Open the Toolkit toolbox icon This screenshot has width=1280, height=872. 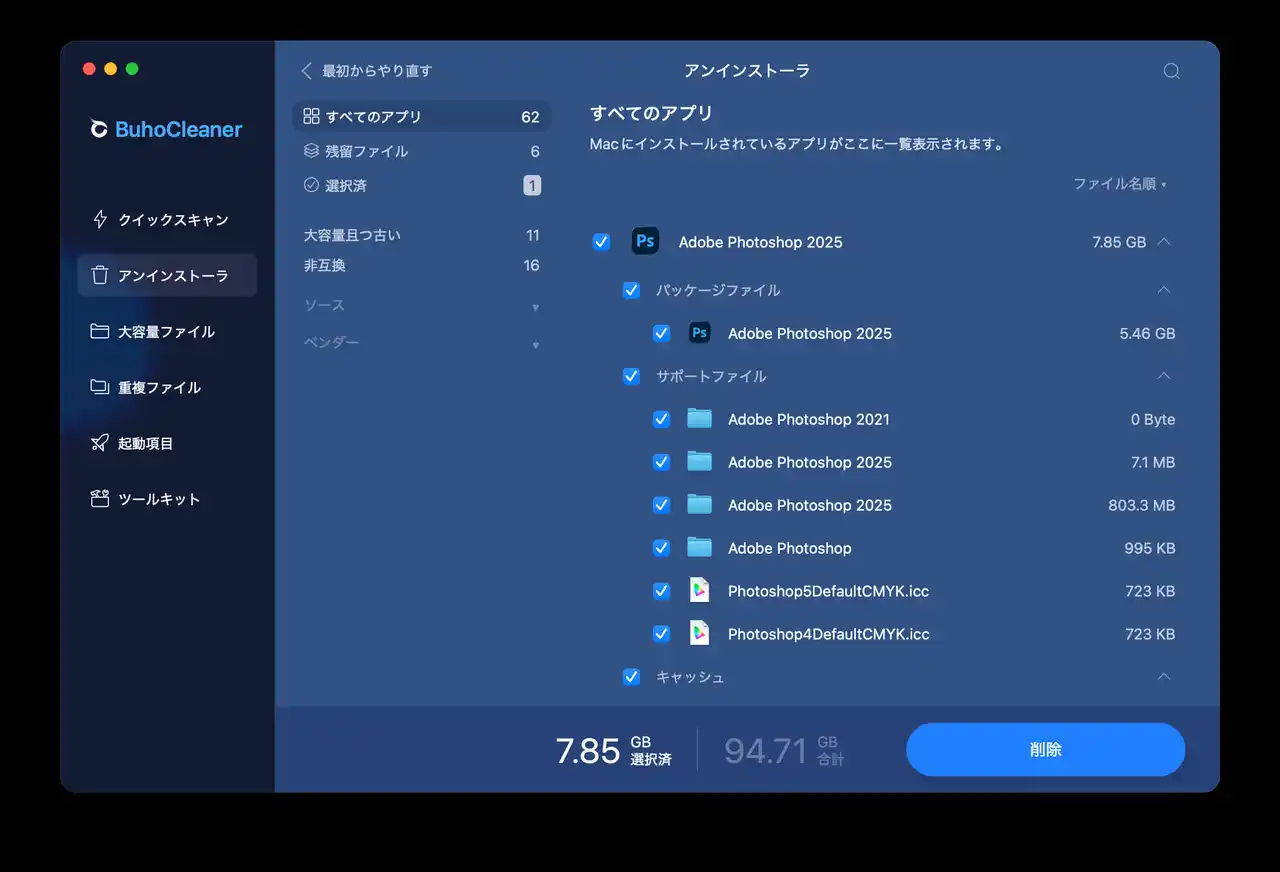click(100, 499)
